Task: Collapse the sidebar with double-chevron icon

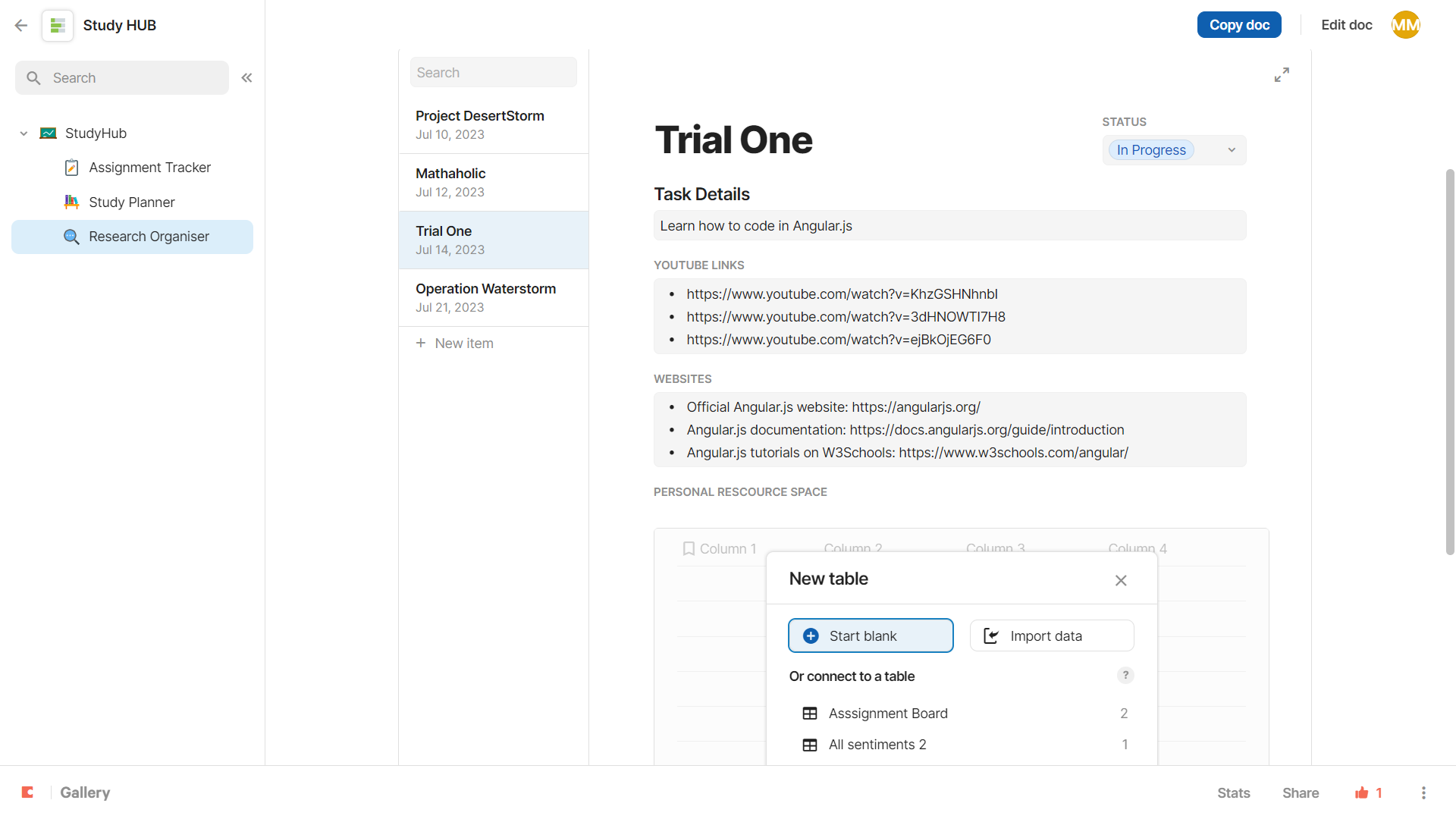Action: pos(246,77)
